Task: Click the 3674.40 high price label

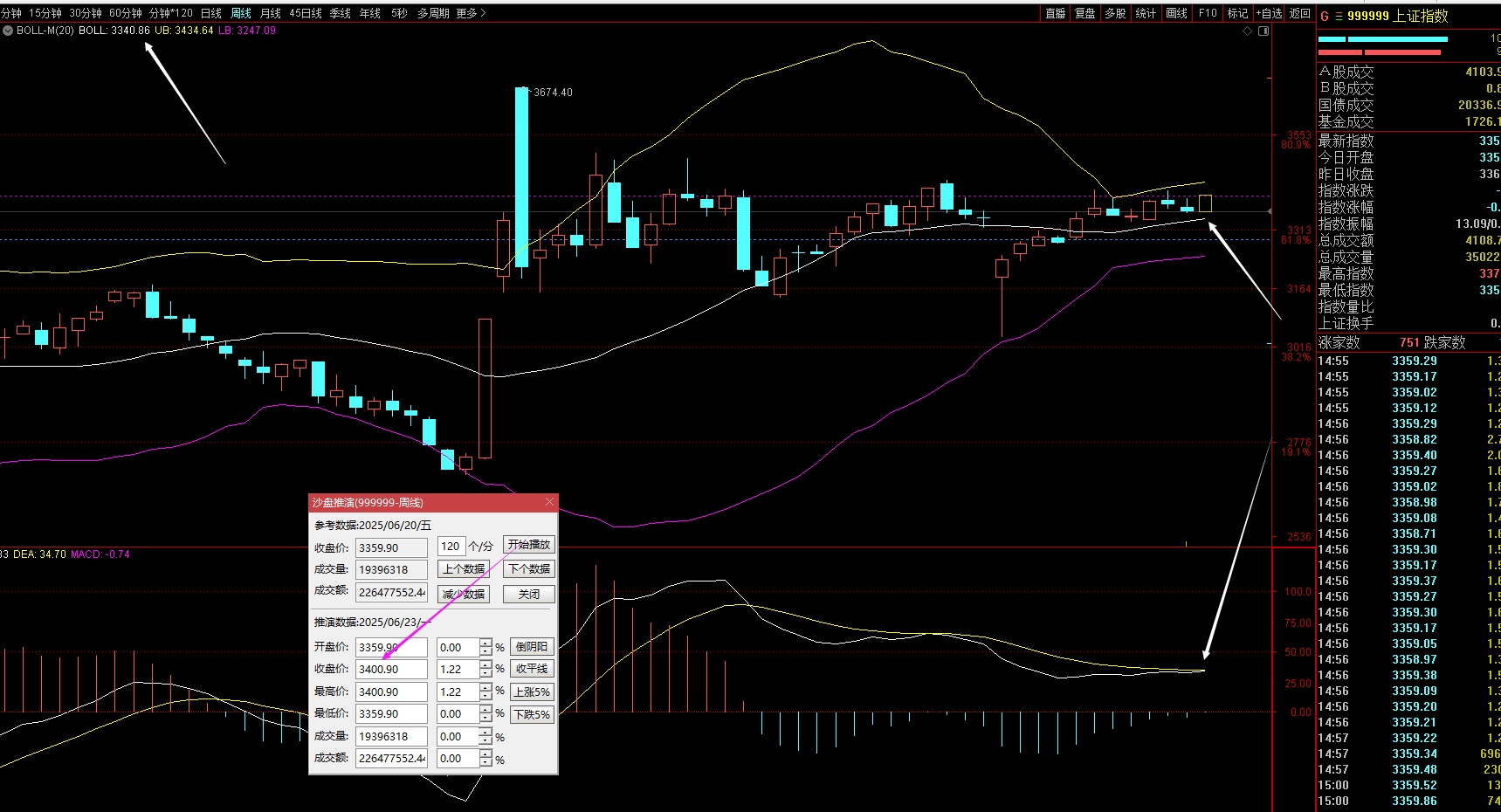Action: click(x=553, y=92)
